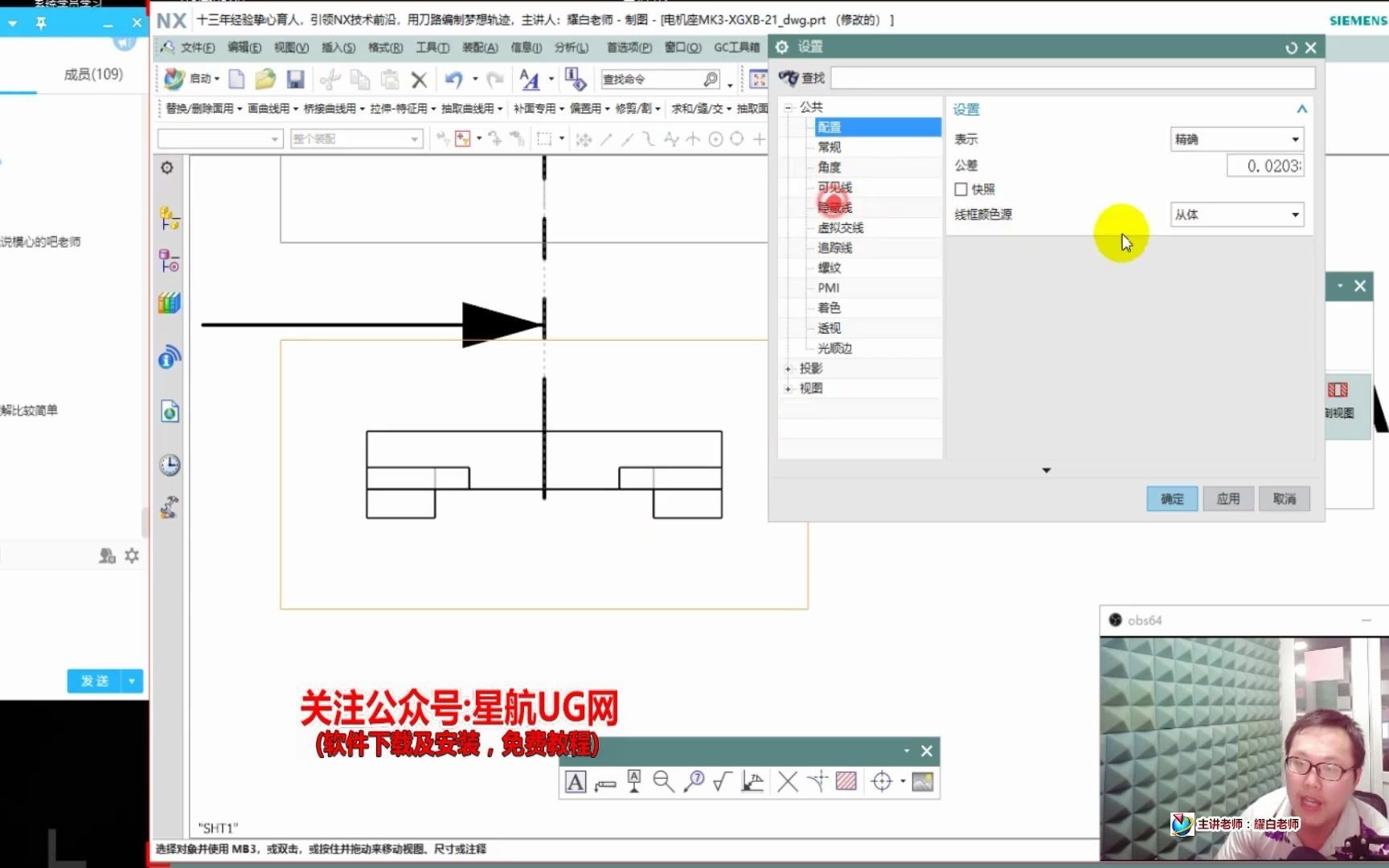Image resolution: width=1389 pixels, height=868 pixels.
Task: Click the 取消 button
Action: click(x=1285, y=499)
